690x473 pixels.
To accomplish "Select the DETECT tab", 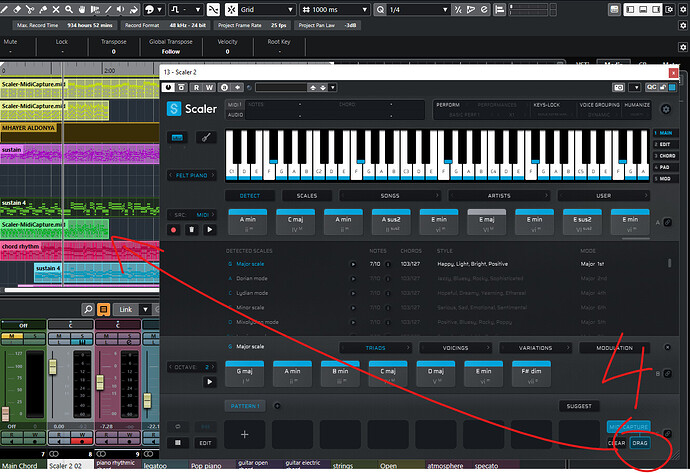I will tap(250, 195).
